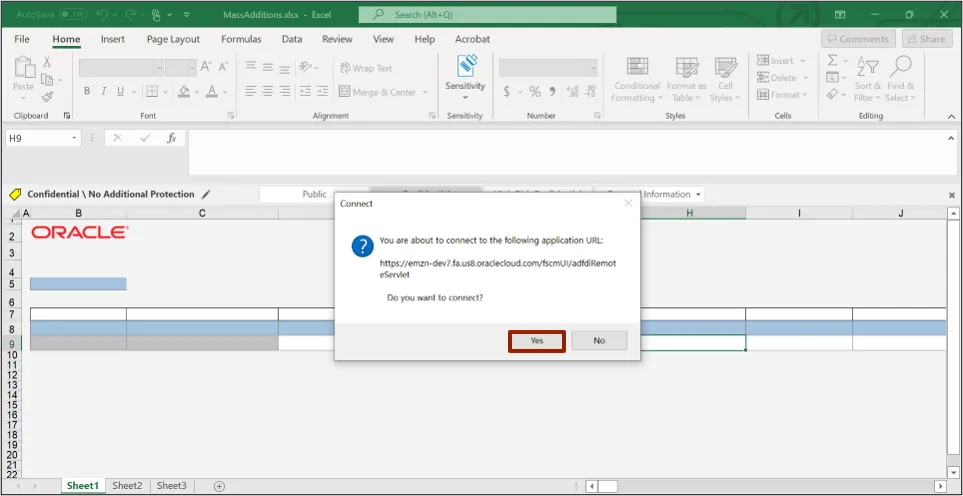963x496 pixels.
Task: Click the Undo arrow in title bar
Action: [102, 15]
